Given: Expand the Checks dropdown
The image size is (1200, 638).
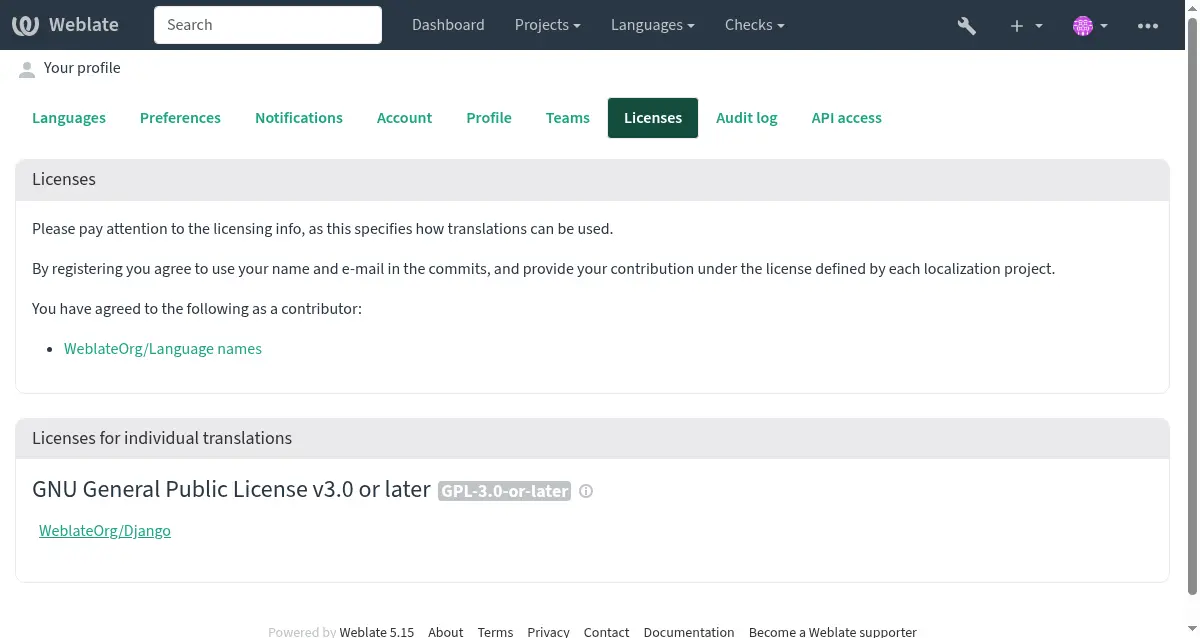Looking at the screenshot, I should pos(754,25).
